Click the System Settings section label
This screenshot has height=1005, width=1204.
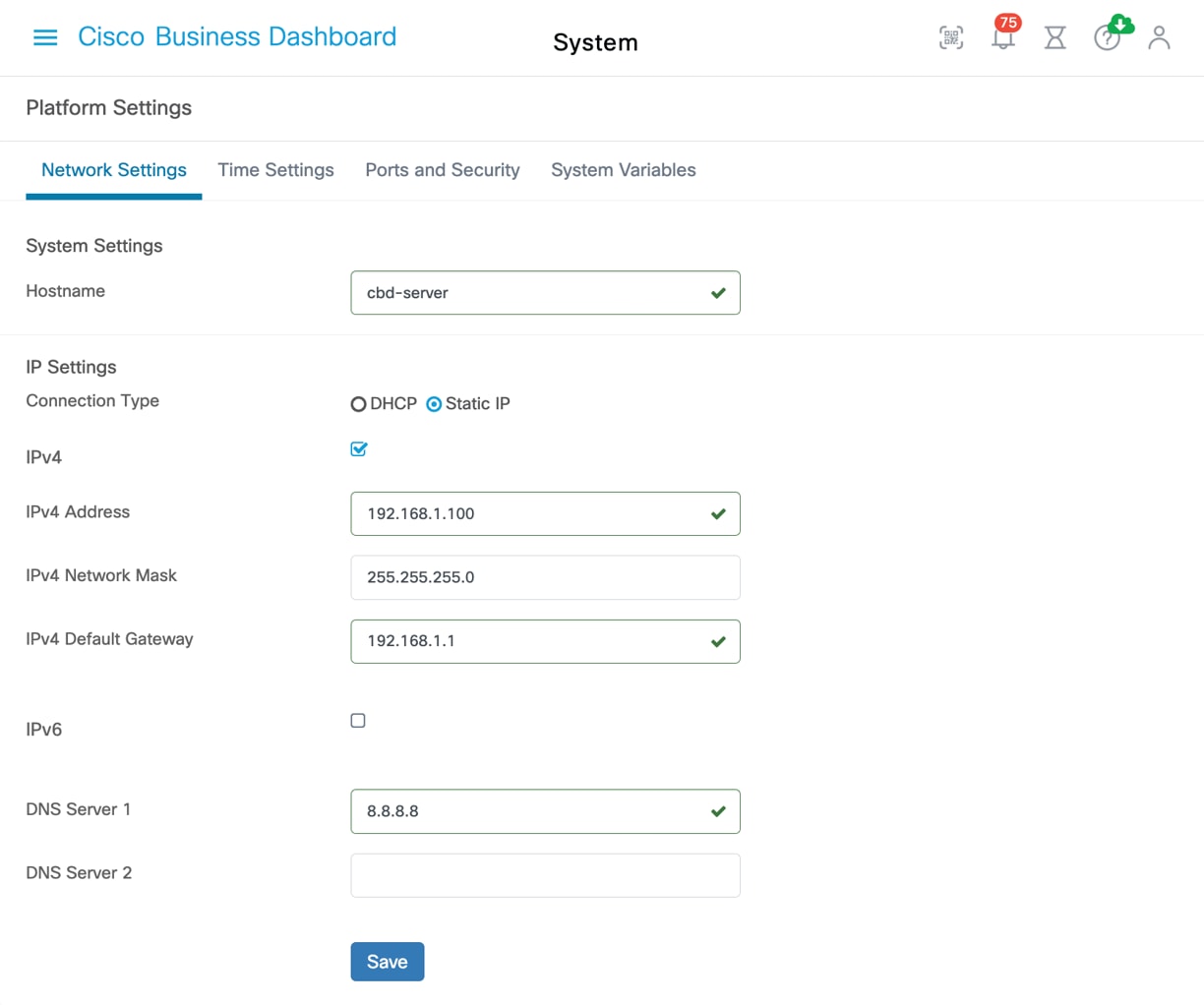94,246
